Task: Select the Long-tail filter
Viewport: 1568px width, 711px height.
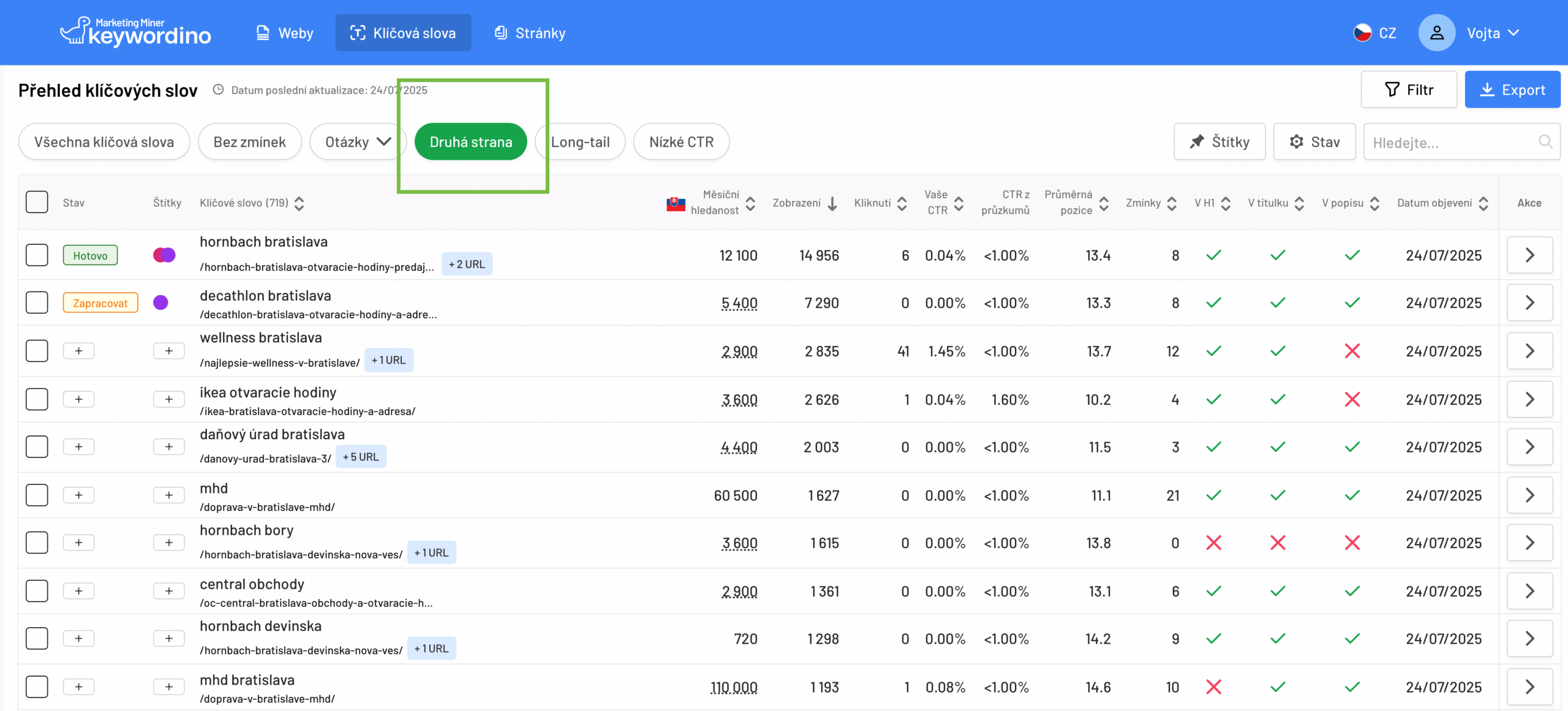Action: (x=580, y=141)
